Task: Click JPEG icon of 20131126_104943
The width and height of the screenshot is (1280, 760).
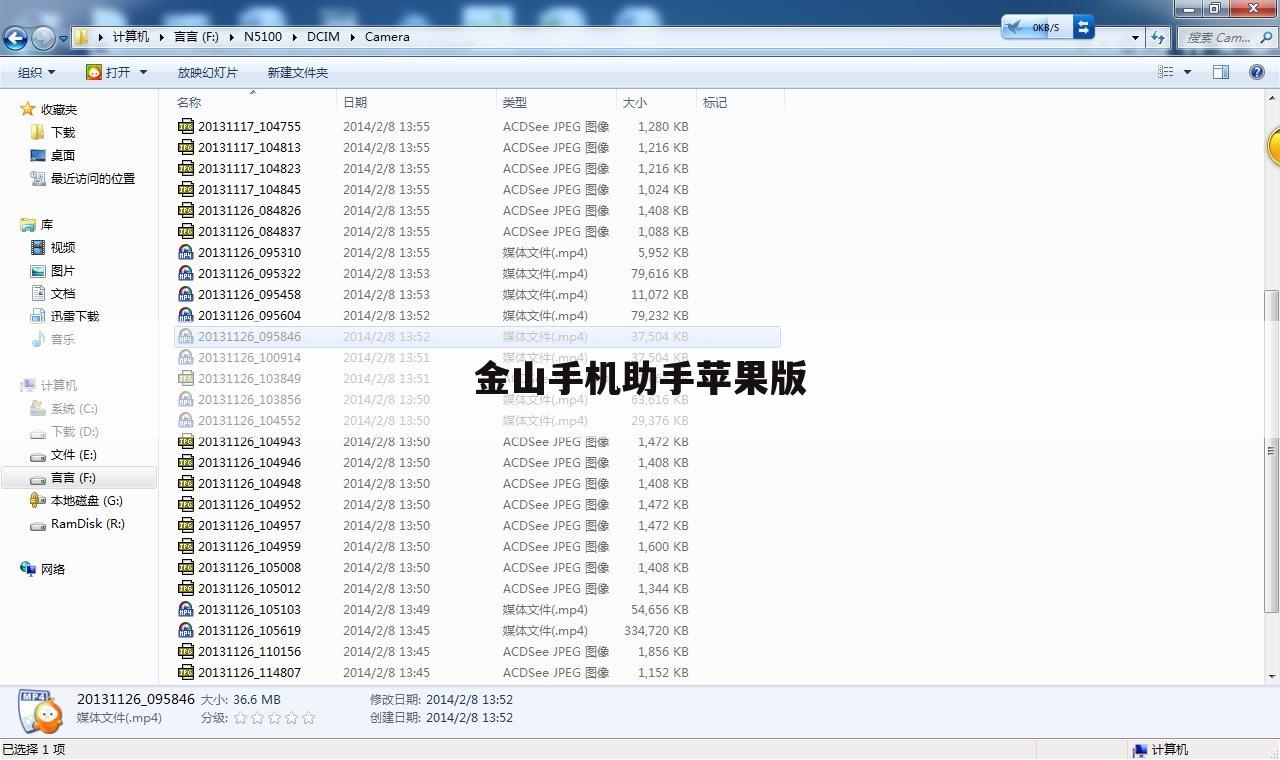Action: 185,441
